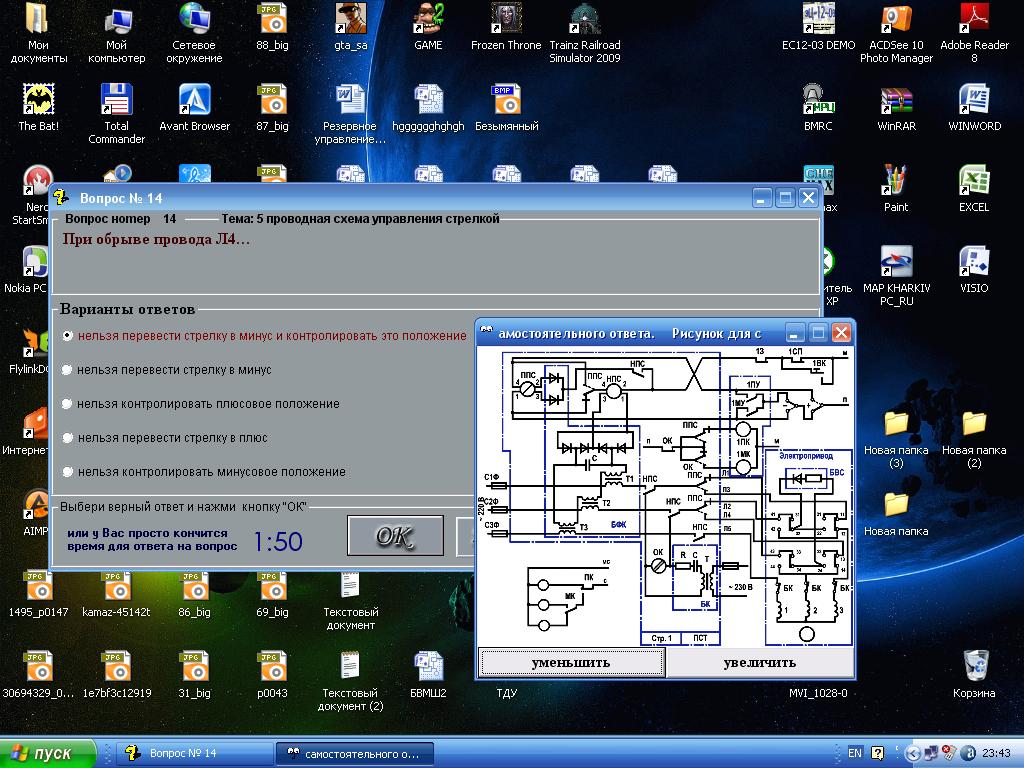The width and height of the screenshot is (1024, 768).
Task: Click 'уменьшить' to shrink the diagram
Action: (x=571, y=662)
